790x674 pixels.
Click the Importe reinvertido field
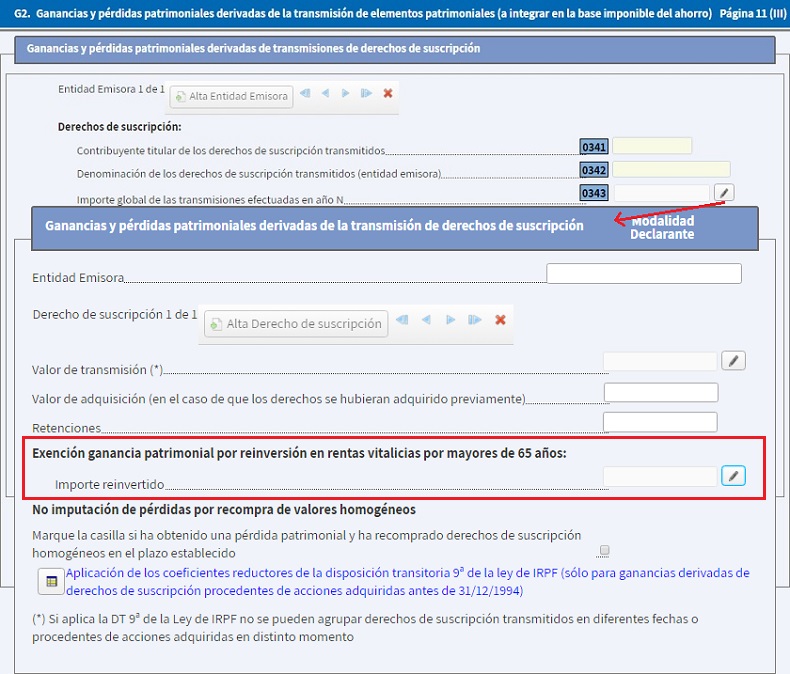[660, 477]
